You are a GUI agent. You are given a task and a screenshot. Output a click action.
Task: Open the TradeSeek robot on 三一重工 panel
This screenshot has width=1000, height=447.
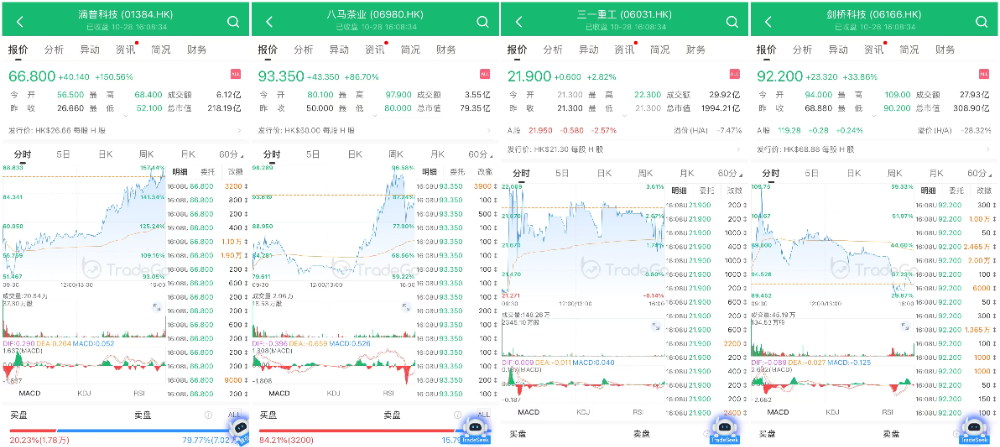pos(724,430)
